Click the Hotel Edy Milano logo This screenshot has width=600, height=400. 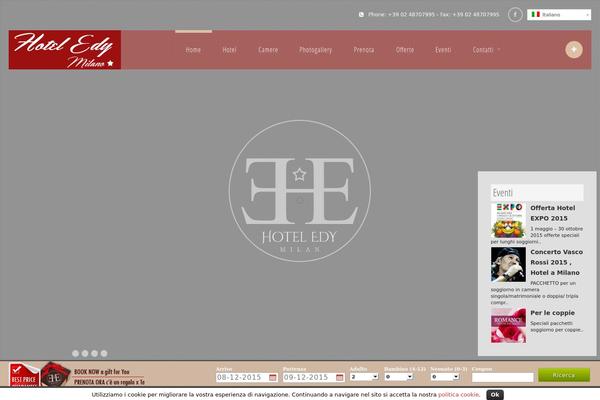pyautogui.click(x=65, y=50)
